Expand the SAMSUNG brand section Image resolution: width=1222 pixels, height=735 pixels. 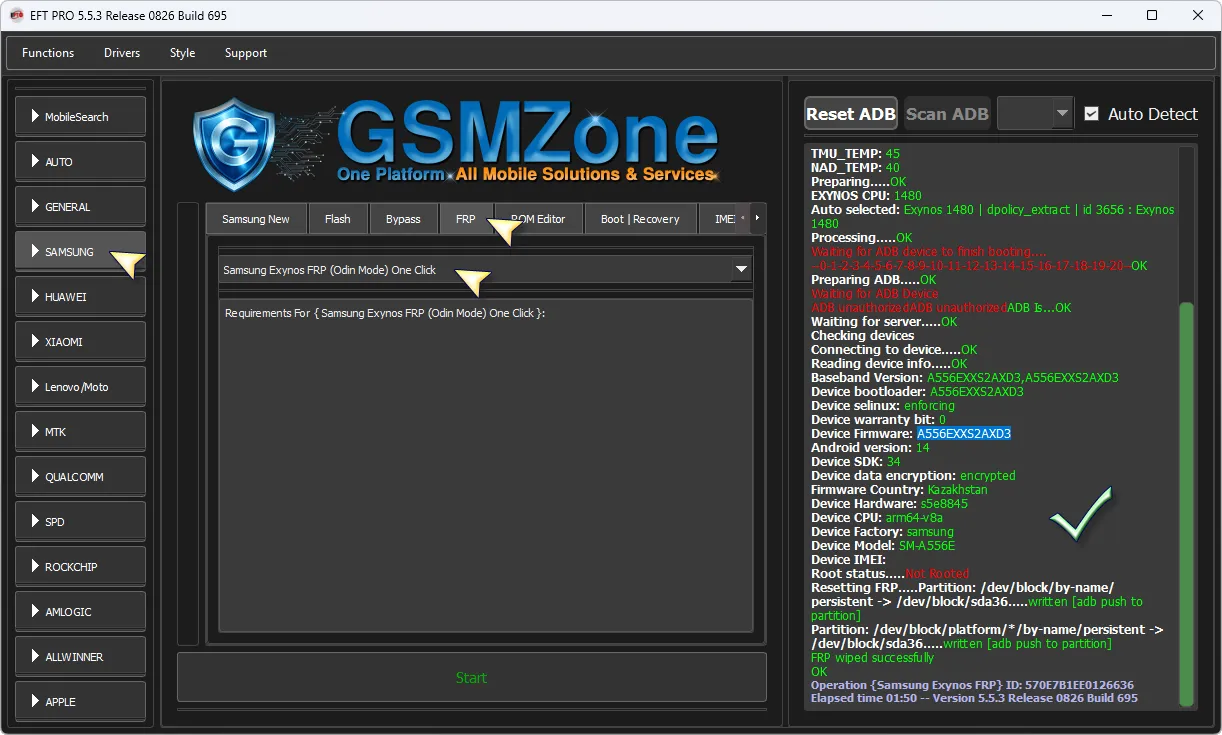(x=81, y=252)
